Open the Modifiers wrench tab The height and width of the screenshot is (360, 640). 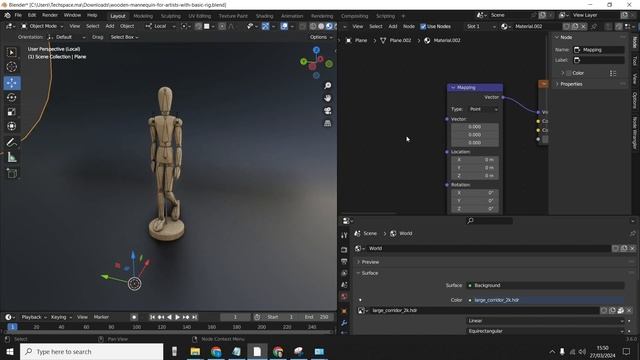point(344,323)
